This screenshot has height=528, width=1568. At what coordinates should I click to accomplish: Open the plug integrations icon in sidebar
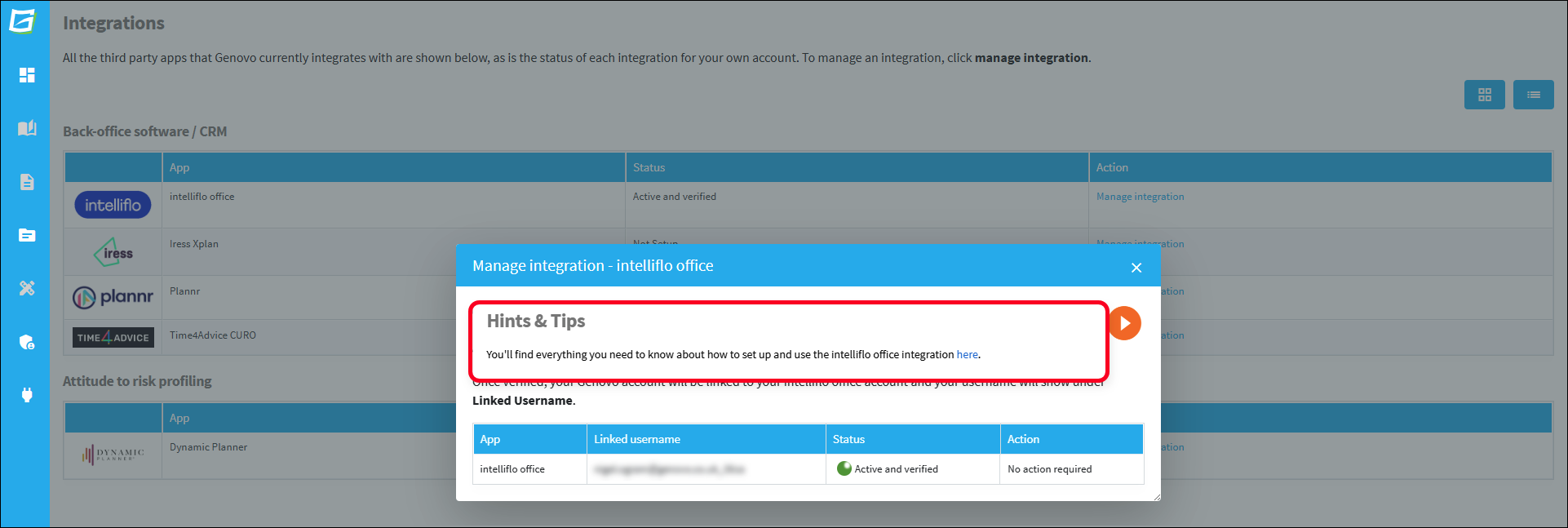click(27, 395)
